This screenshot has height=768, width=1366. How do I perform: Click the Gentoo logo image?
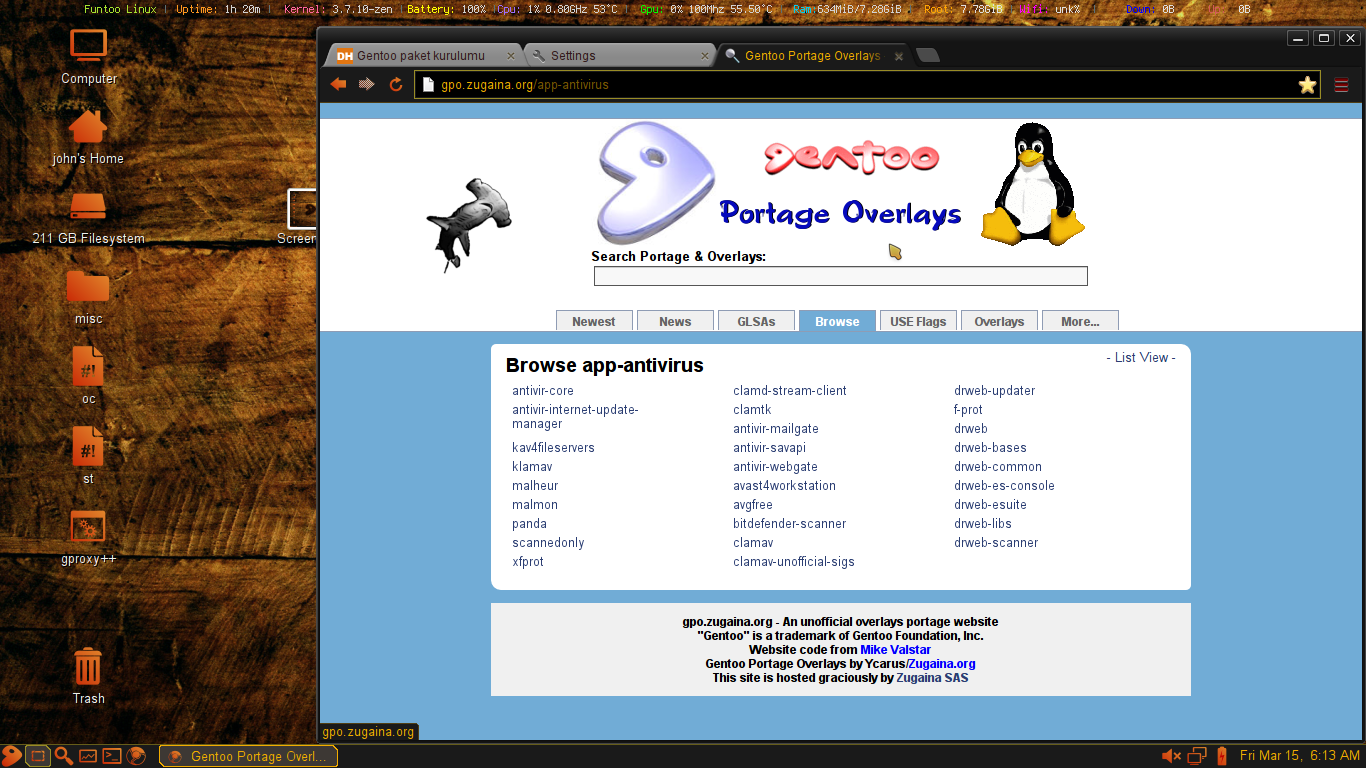(657, 182)
